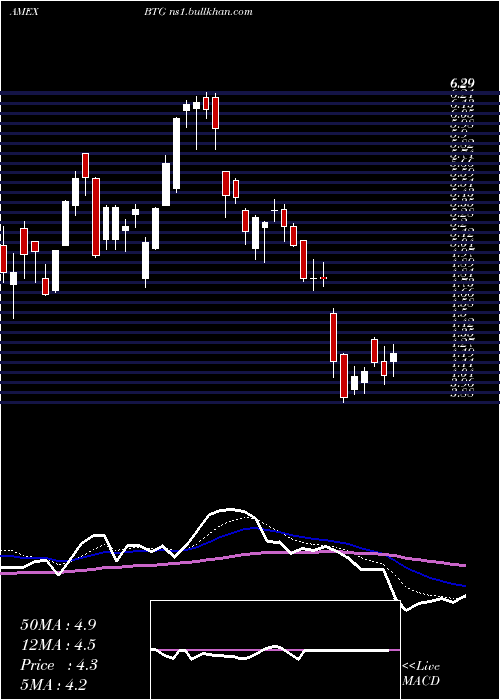Click inside the MACD inset panel
Viewport: 500px width, 700px height.
click(275, 650)
